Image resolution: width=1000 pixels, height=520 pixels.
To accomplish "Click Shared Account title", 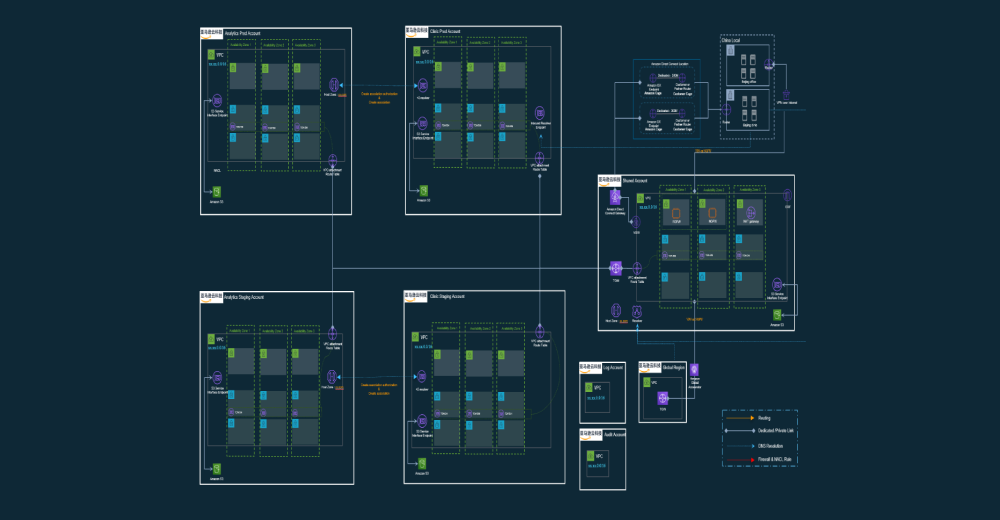I will 635,181.
